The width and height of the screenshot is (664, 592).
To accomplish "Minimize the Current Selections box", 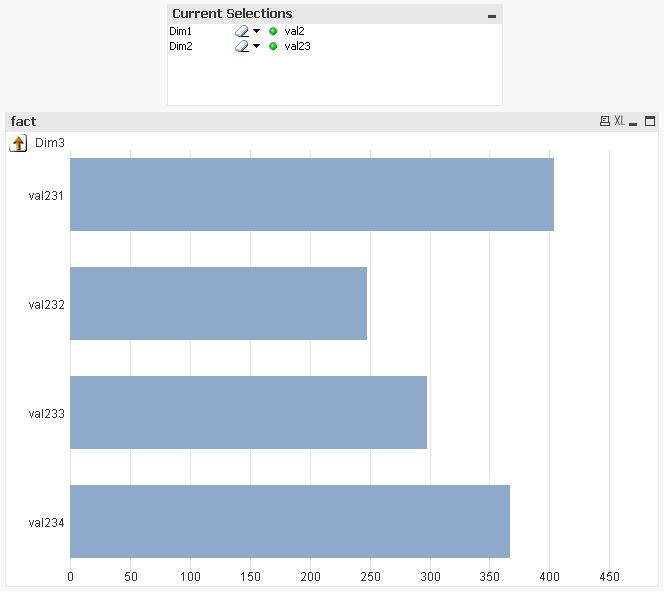I will [x=492, y=16].
